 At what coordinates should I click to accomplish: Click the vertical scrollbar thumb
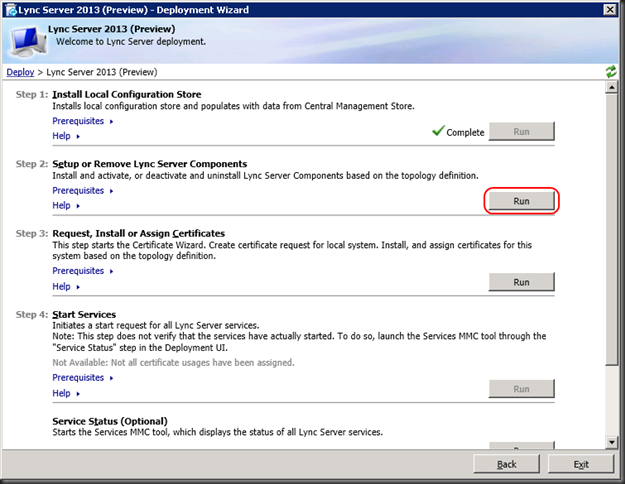(x=611, y=229)
